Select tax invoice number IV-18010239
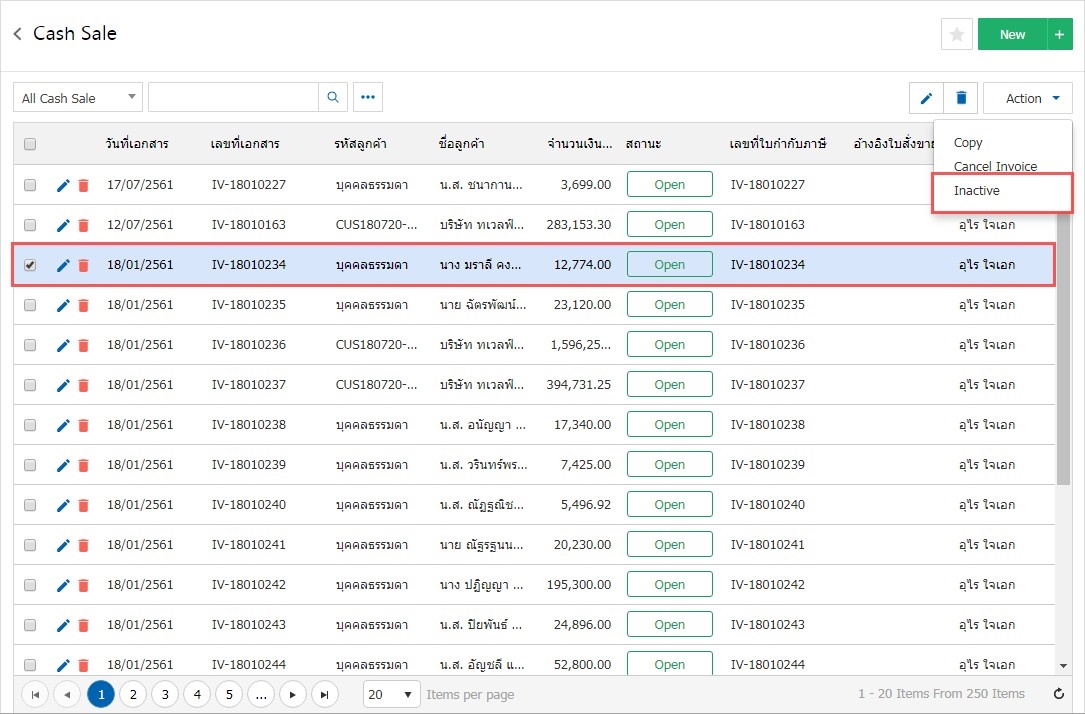 point(767,465)
